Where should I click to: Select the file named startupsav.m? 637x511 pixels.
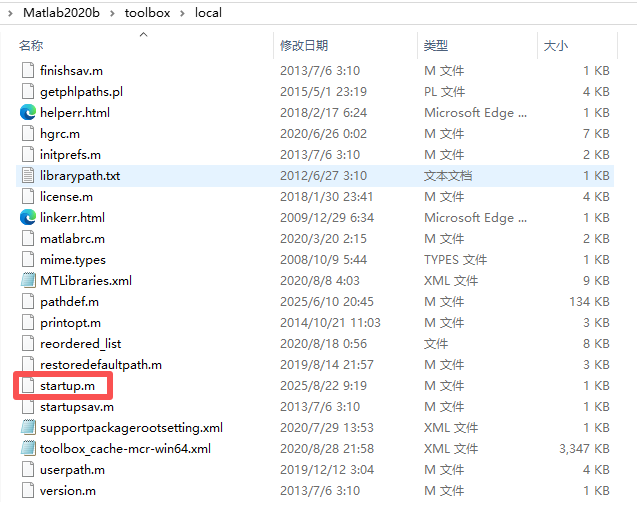77,407
